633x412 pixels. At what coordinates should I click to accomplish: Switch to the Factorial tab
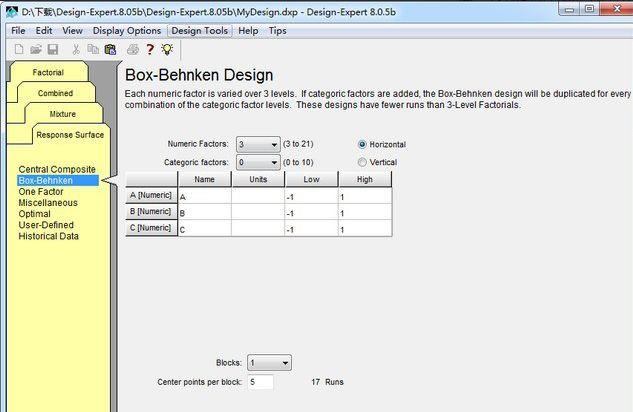[x=48, y=72]
